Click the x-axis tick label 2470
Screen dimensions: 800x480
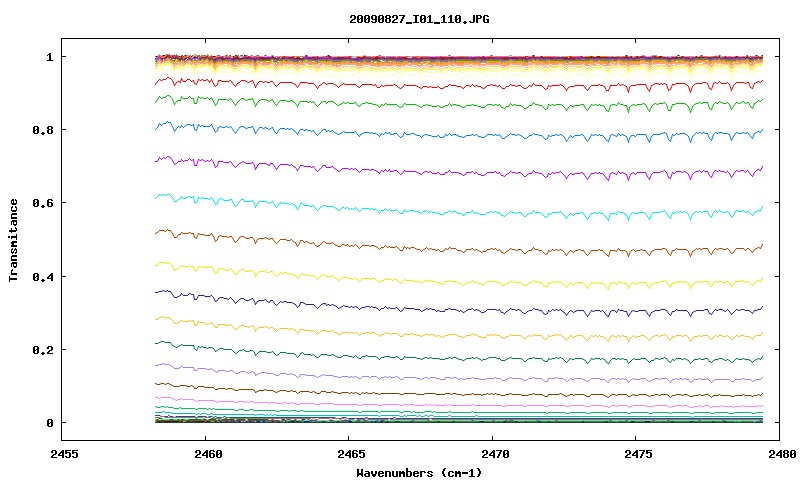click(494, 454)
